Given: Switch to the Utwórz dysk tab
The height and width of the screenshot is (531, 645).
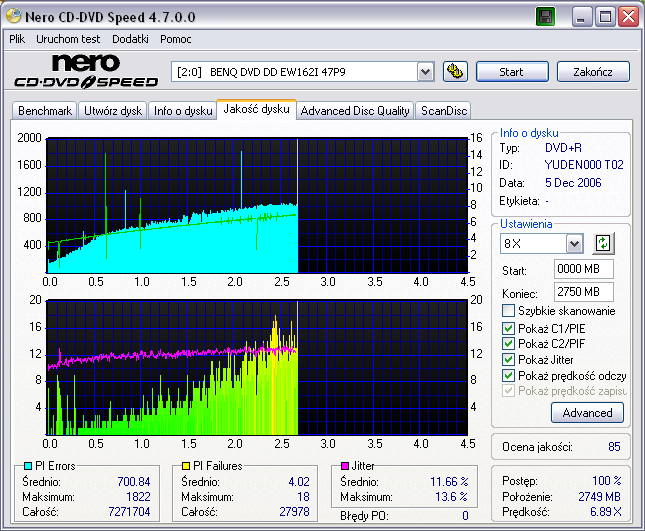Looking at the screenshot, I should pyautogui.click(x=113, y=111).
